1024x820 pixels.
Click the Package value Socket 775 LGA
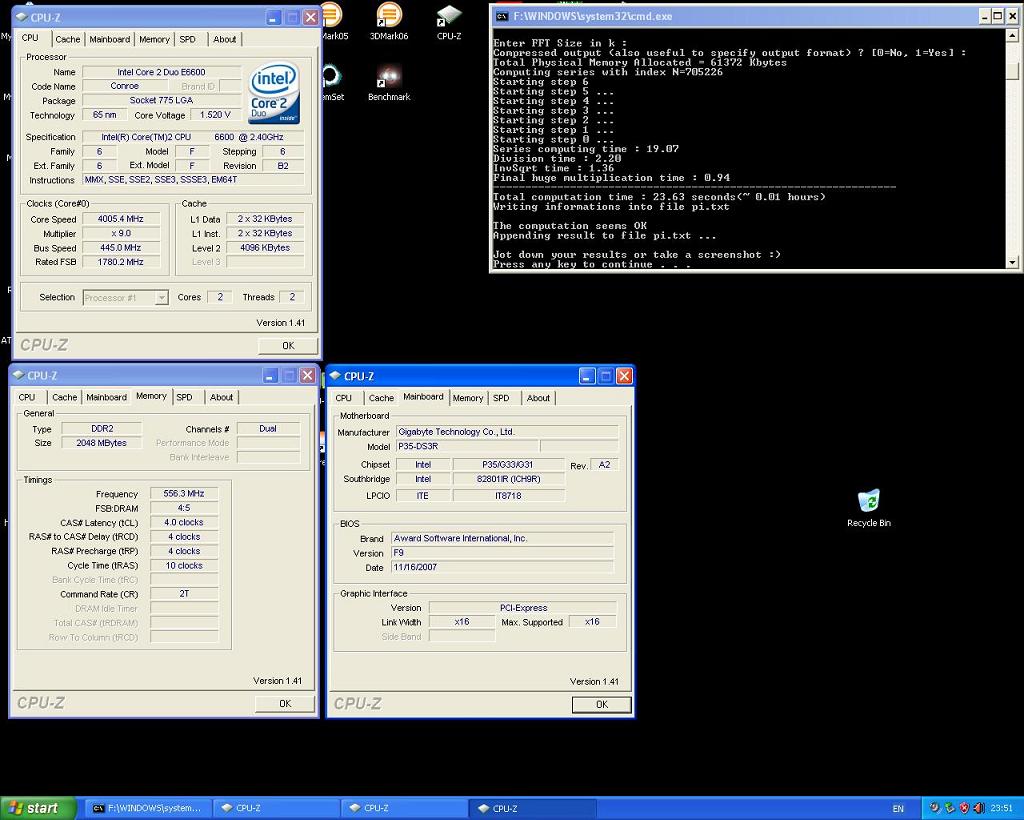[x=161, y=100]
